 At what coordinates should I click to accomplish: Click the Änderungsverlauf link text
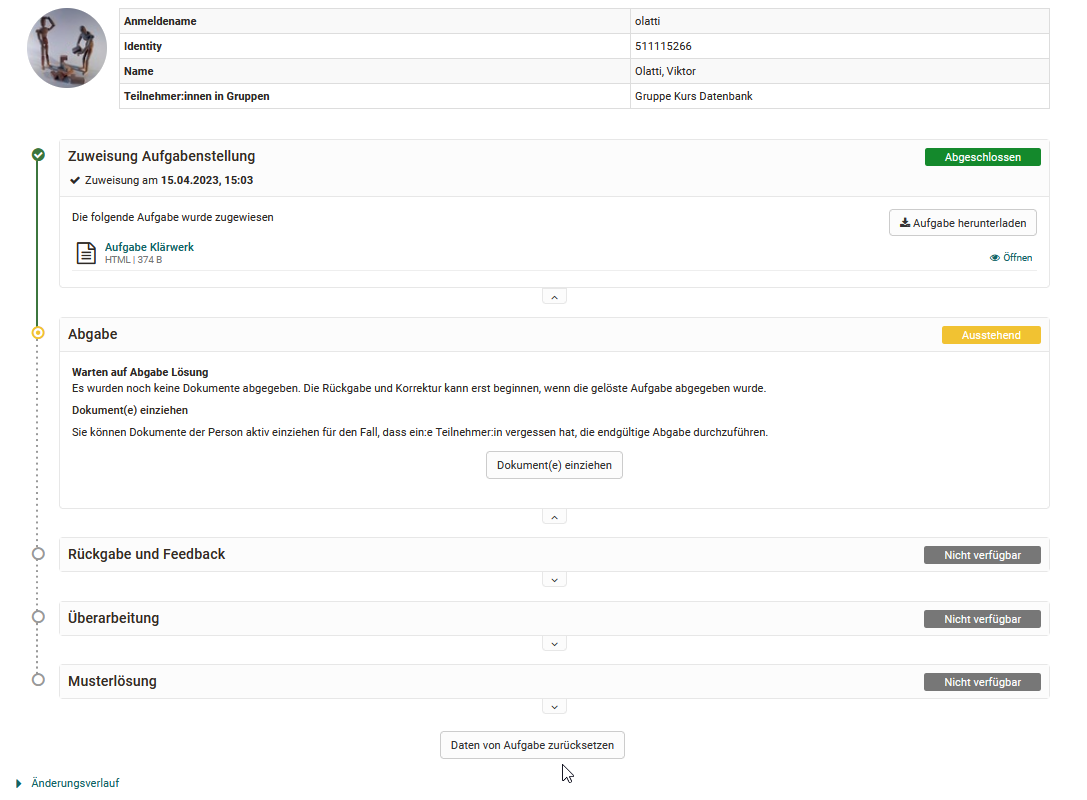[75, 783]
